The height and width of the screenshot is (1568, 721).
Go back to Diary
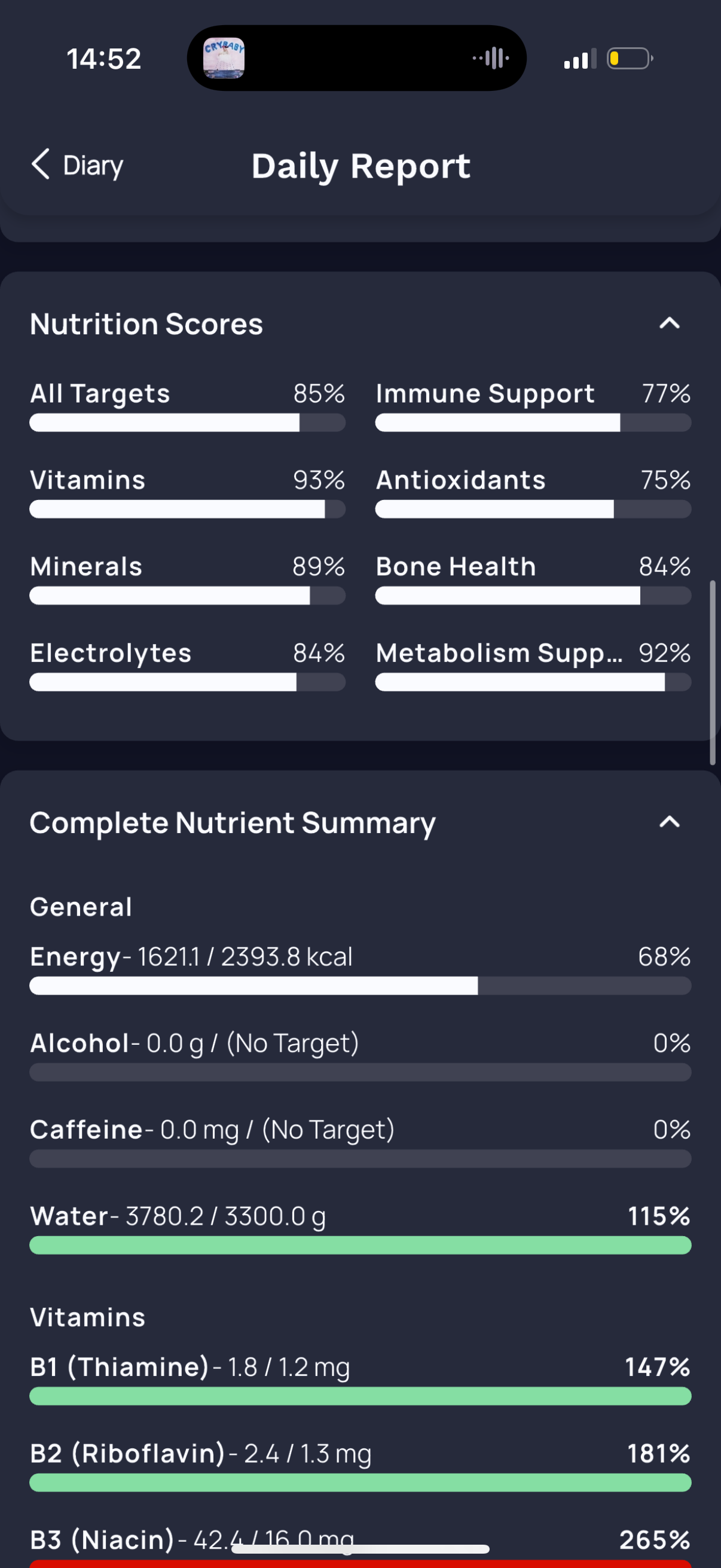[x=77, y=165]
